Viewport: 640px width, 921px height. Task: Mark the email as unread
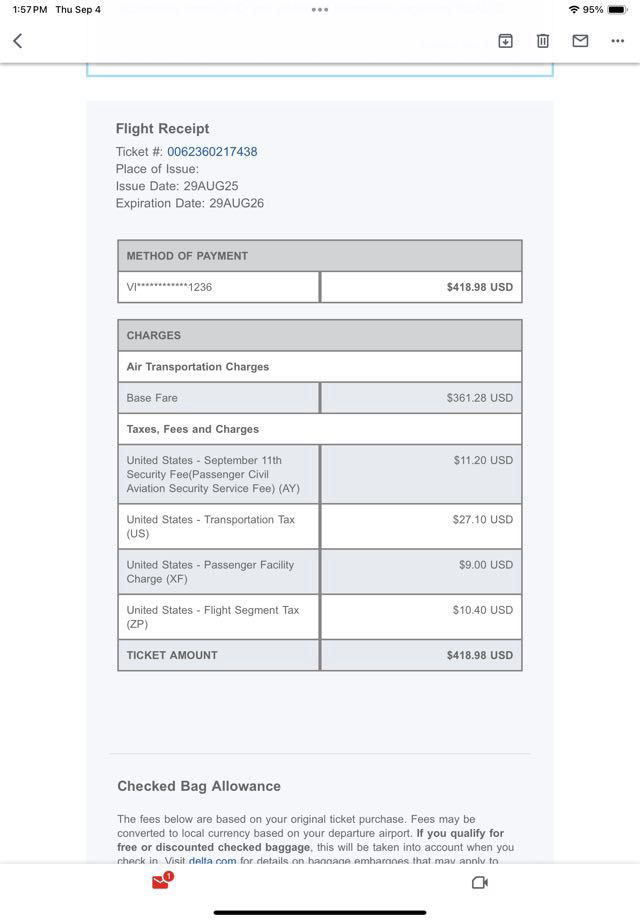[x=580, y=41]
